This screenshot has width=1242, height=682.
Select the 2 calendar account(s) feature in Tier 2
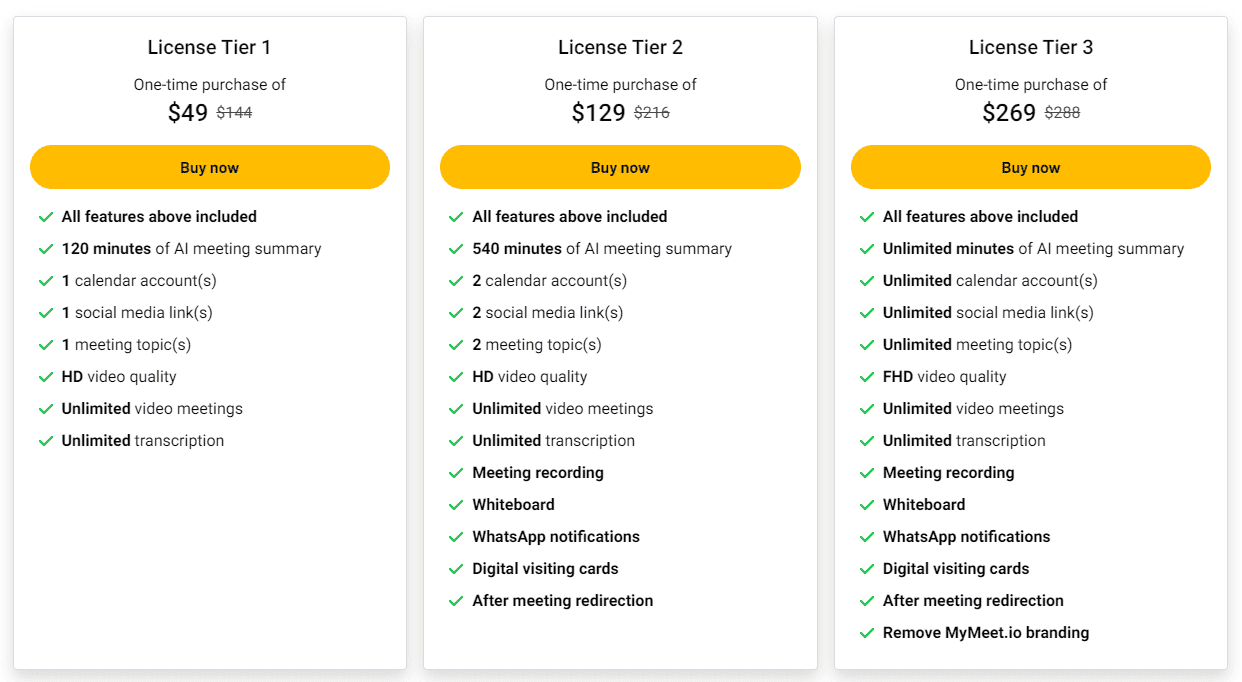(549, 280)
